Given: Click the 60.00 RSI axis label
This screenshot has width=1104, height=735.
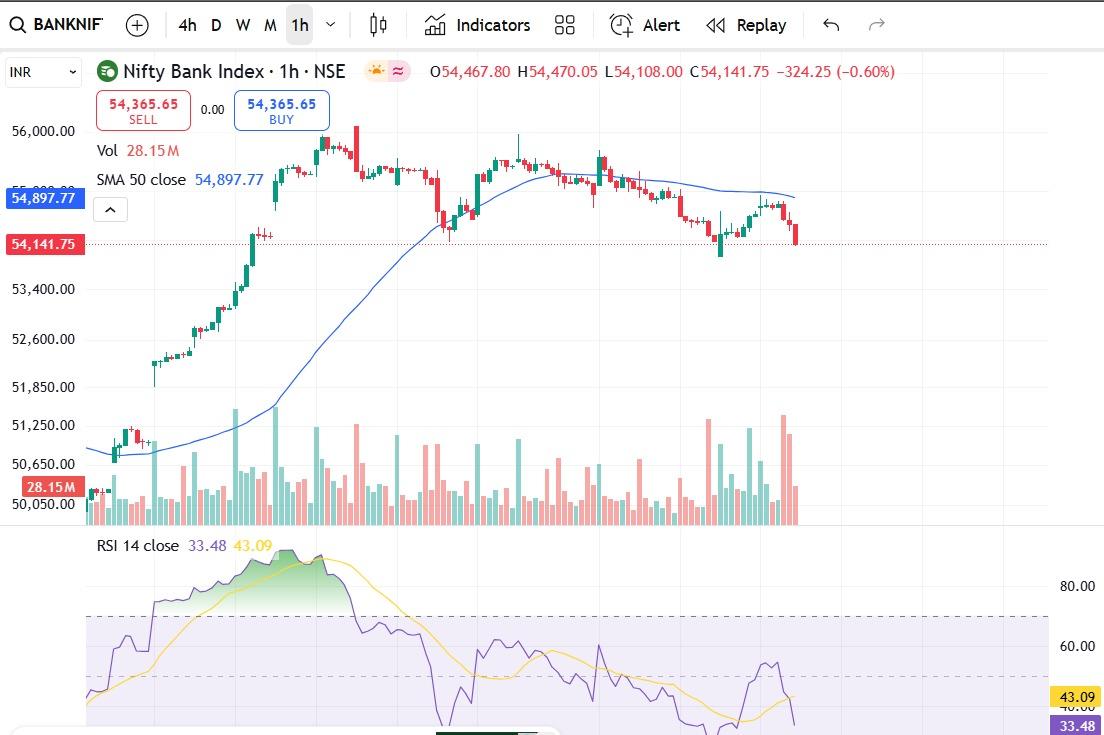Looking at the screenshot, I should (x=1077, y=646).
